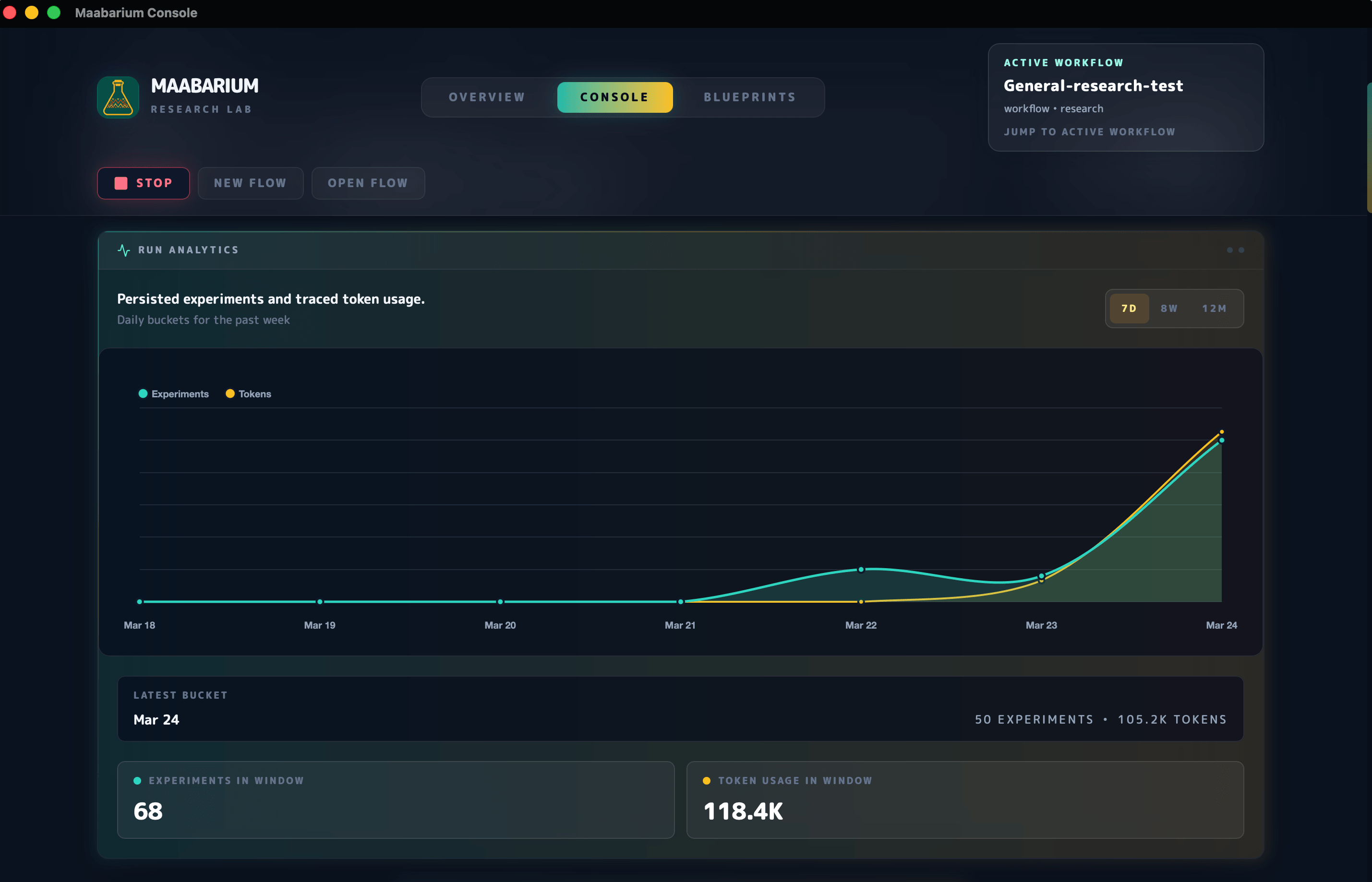The width and height of the screenshot is (1372, 882).
Task: Click the second indicator dot in Run Analytics header
Action: (1242, 250)
